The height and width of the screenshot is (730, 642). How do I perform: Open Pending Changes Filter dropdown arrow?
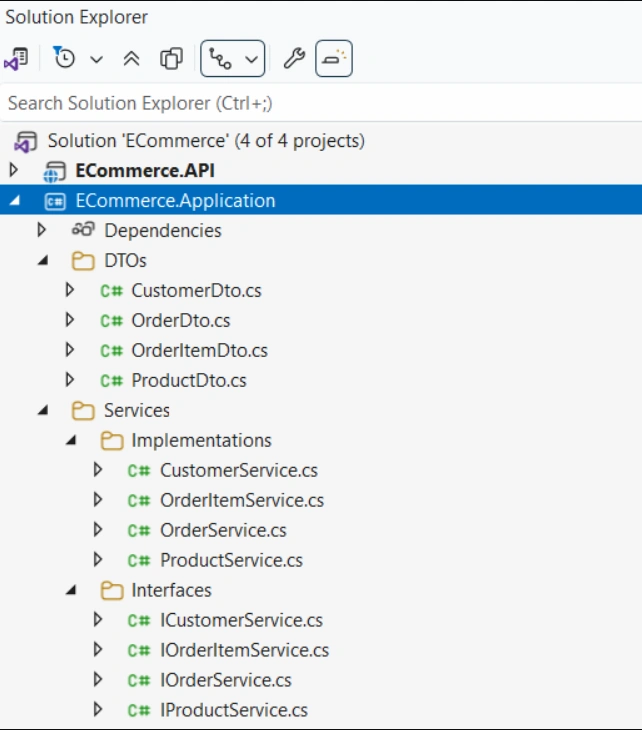pos(96,59)
